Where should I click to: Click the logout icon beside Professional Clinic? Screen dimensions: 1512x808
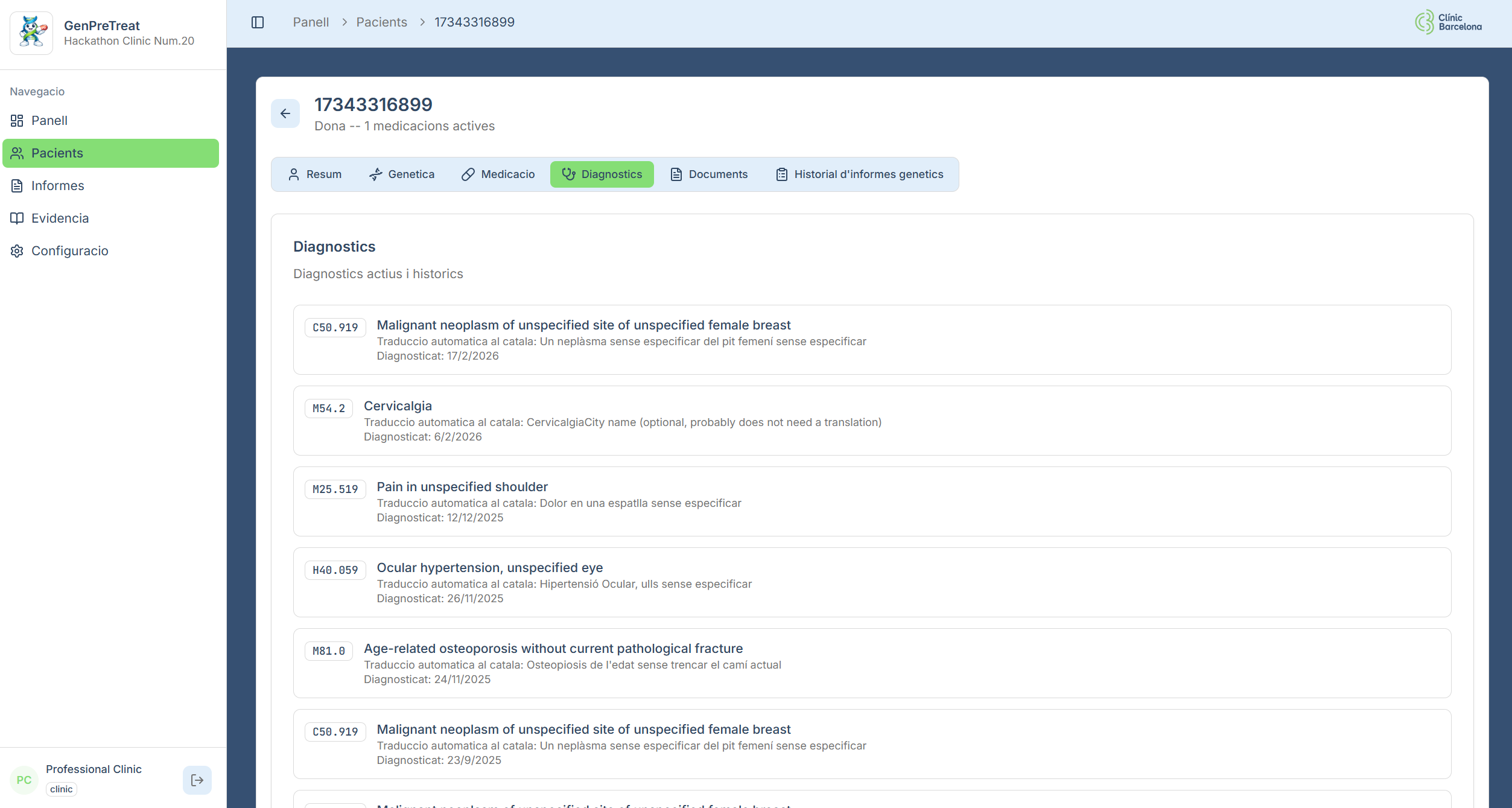[x=197, y=780]
